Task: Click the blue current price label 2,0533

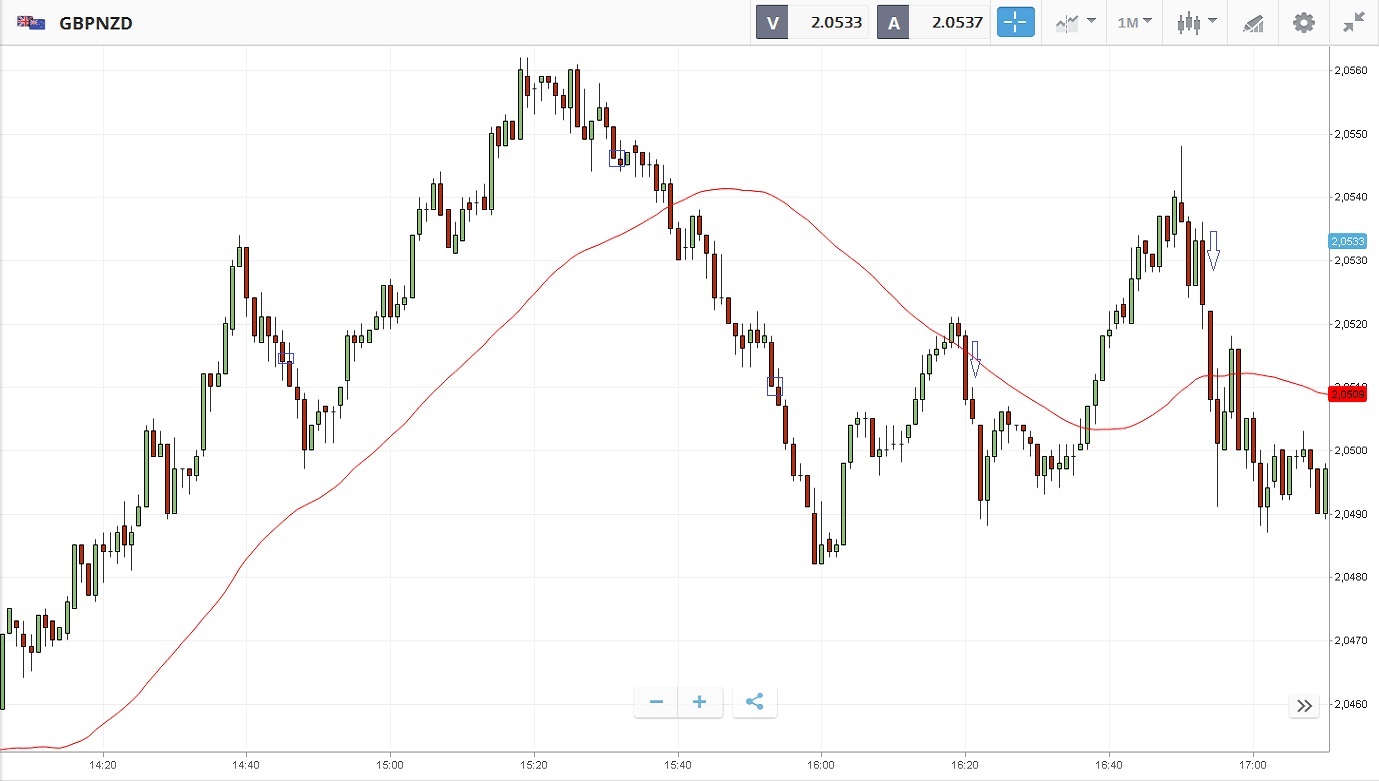Action: coord(1347,241)
